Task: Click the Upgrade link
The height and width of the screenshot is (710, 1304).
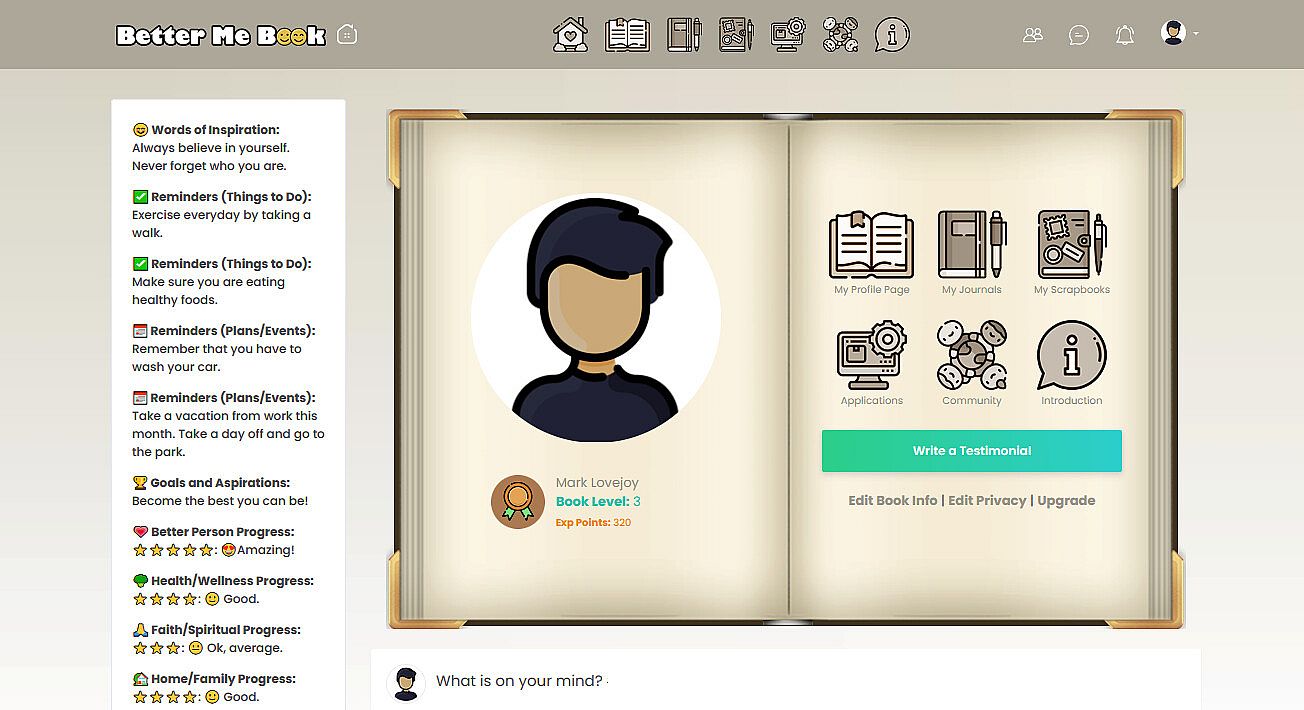Action: pos(1066,500)
